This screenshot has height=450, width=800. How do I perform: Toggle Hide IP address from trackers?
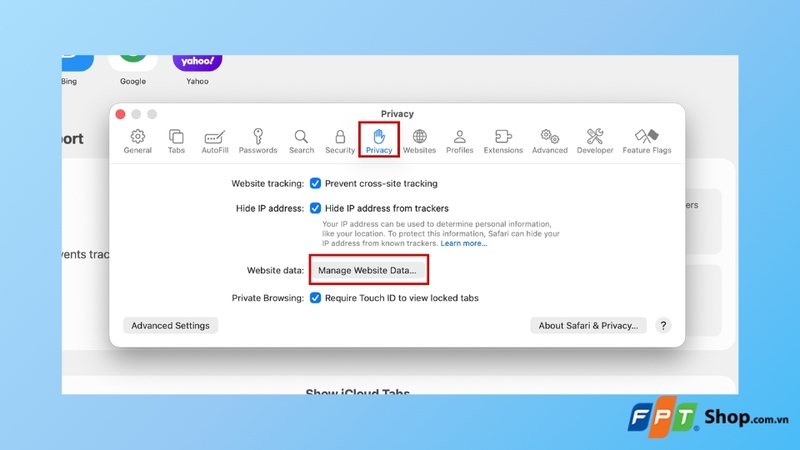315,208
